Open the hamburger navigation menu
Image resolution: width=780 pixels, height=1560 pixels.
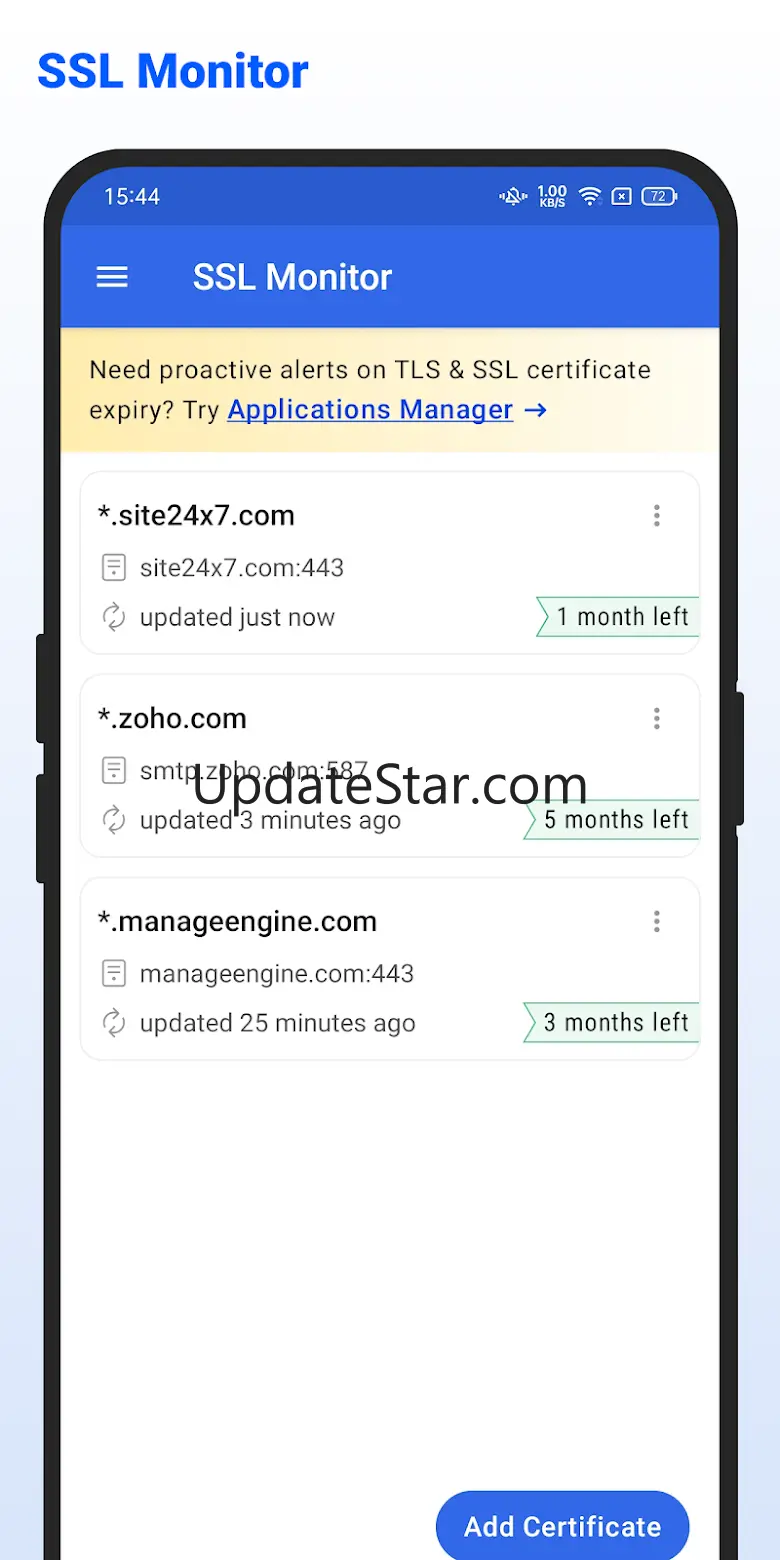[x=112, y=277]
